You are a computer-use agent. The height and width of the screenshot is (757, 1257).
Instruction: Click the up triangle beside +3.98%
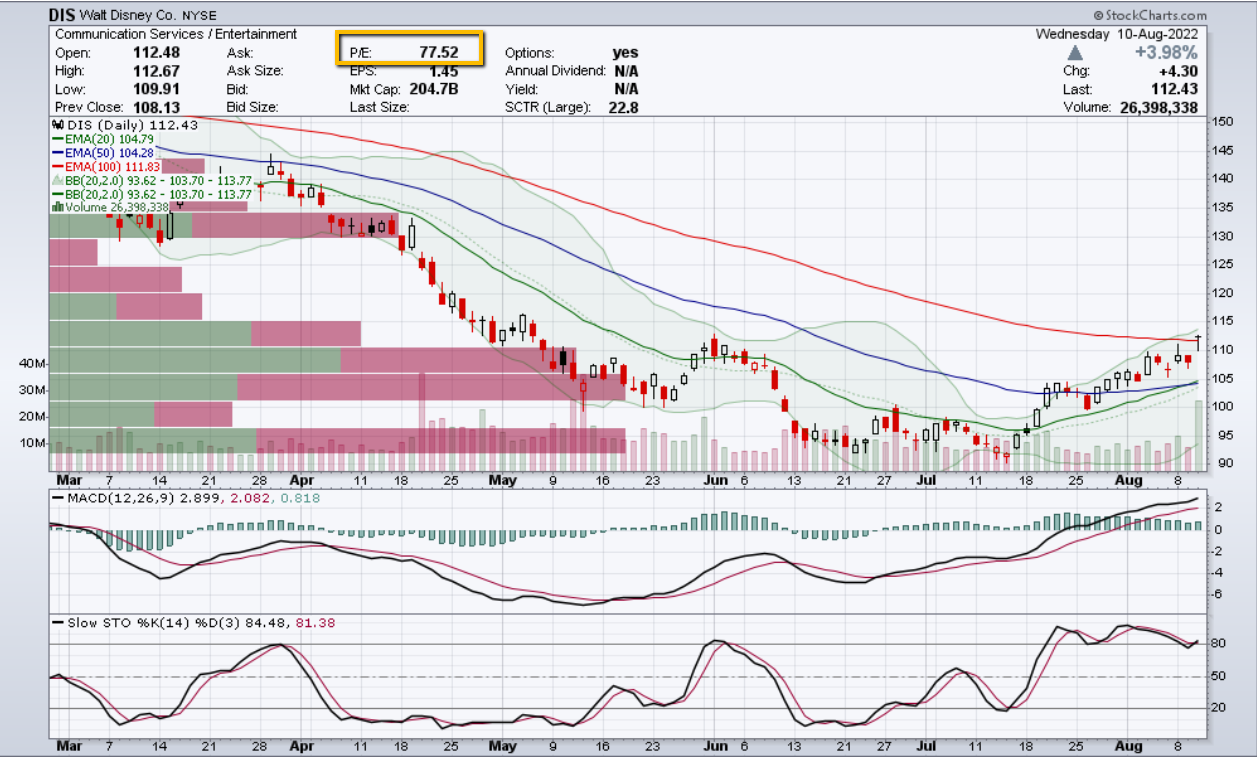pos(1075,52)
